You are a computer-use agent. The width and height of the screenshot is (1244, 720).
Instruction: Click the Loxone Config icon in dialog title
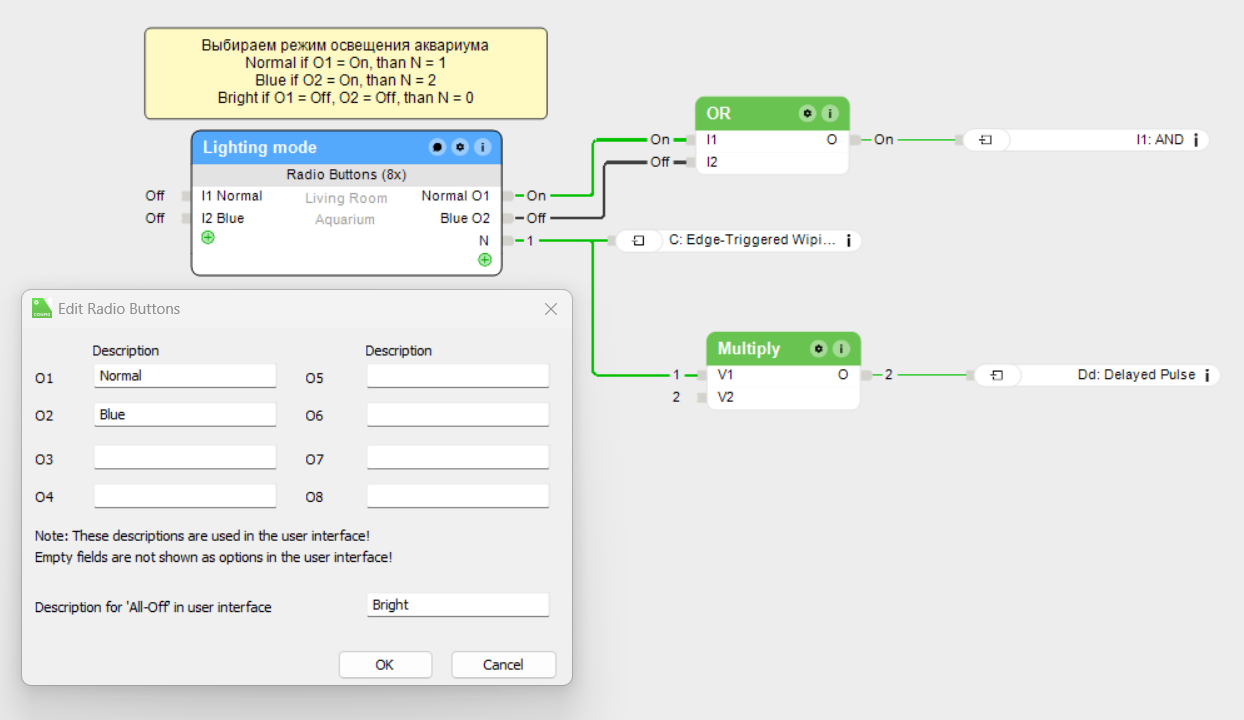point(42,308)
